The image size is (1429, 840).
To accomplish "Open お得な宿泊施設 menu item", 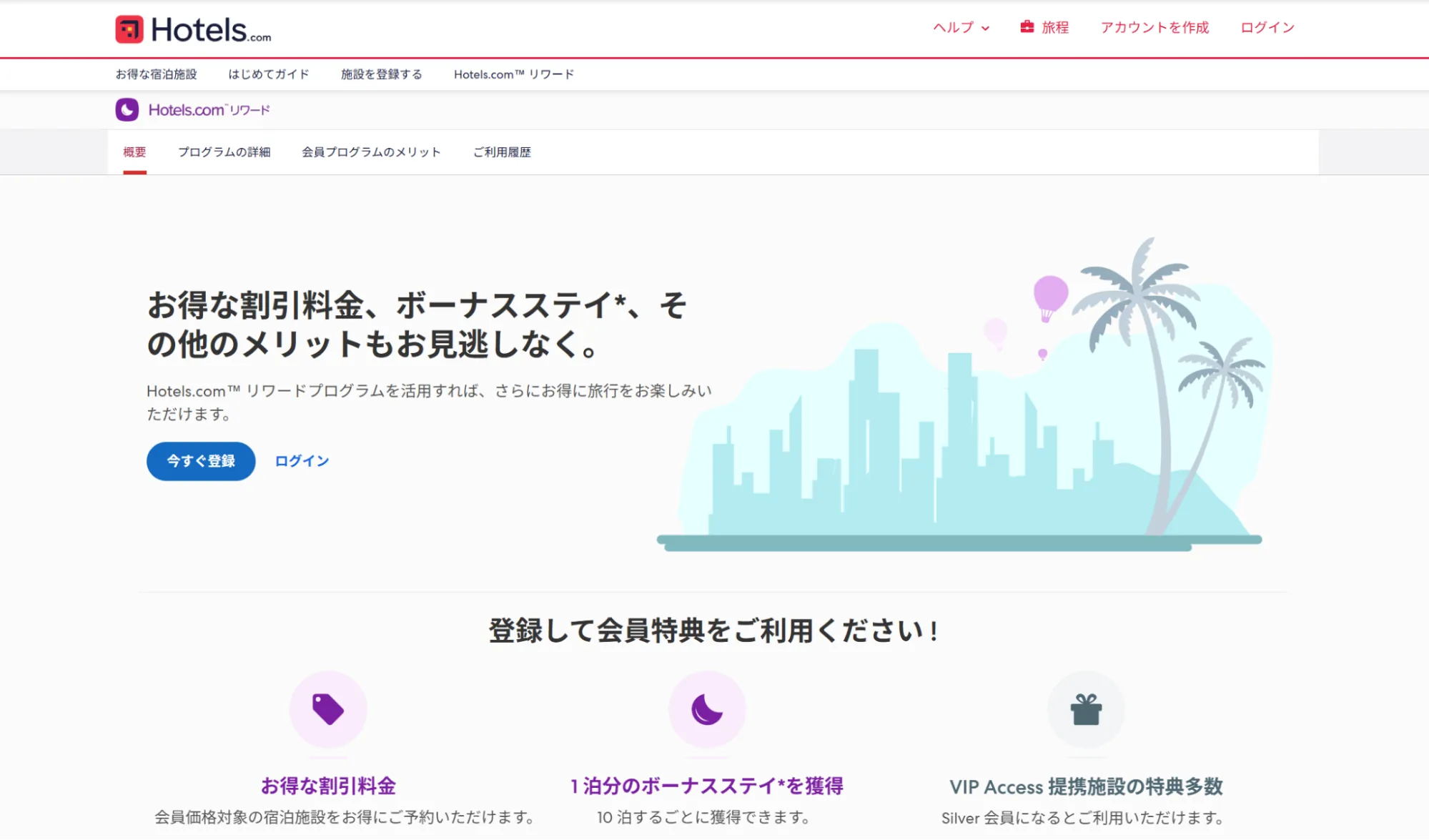I will 157,74.
